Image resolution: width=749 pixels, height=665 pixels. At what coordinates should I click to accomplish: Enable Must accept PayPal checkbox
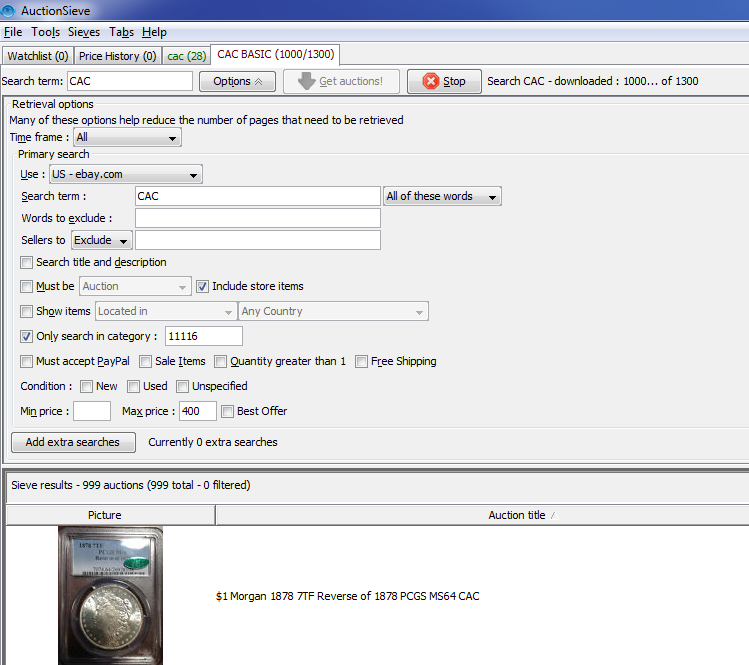pyautogui.click(x=26, y=361)
